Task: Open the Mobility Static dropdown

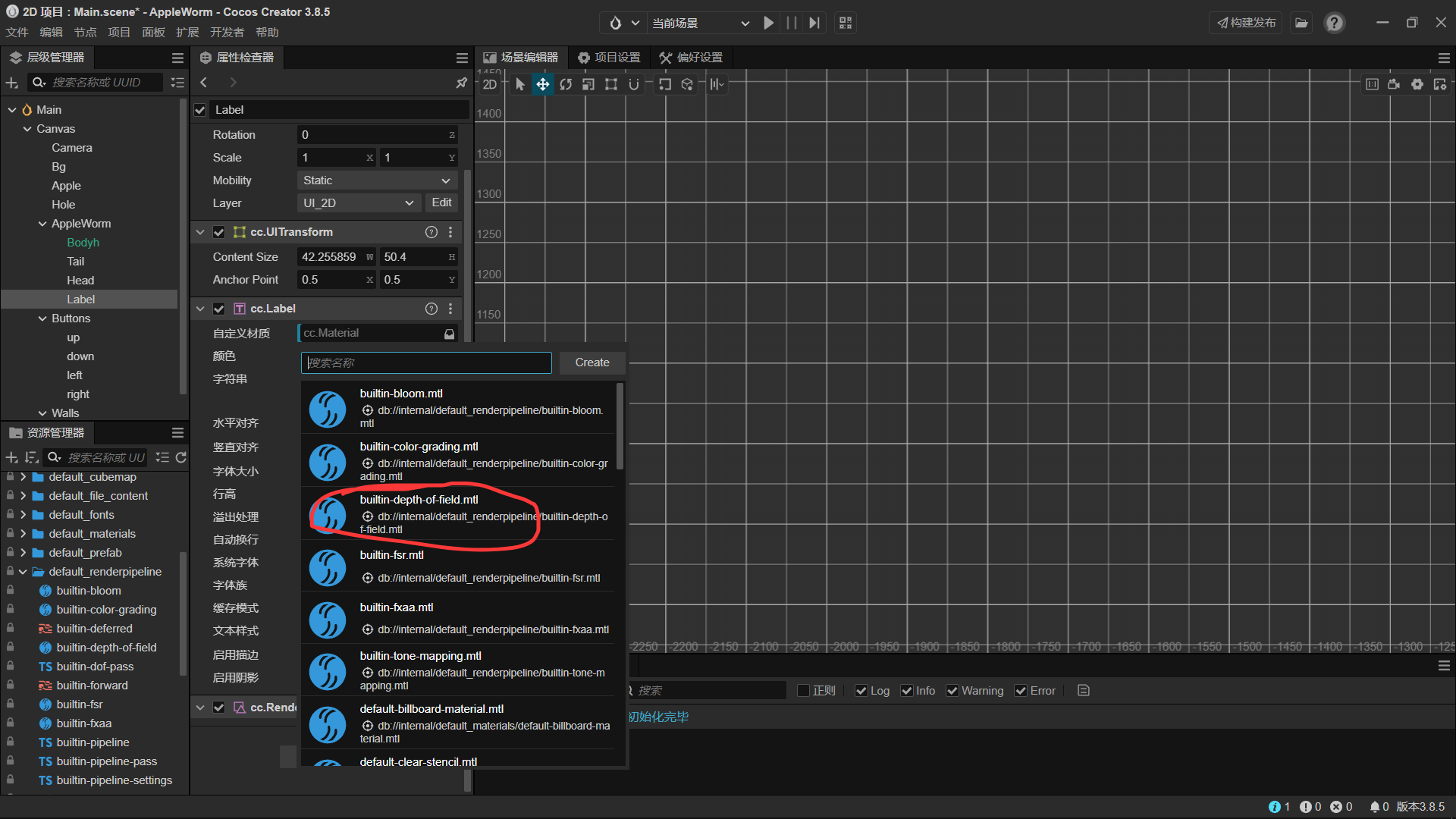Action: click(x=376, y=180)
